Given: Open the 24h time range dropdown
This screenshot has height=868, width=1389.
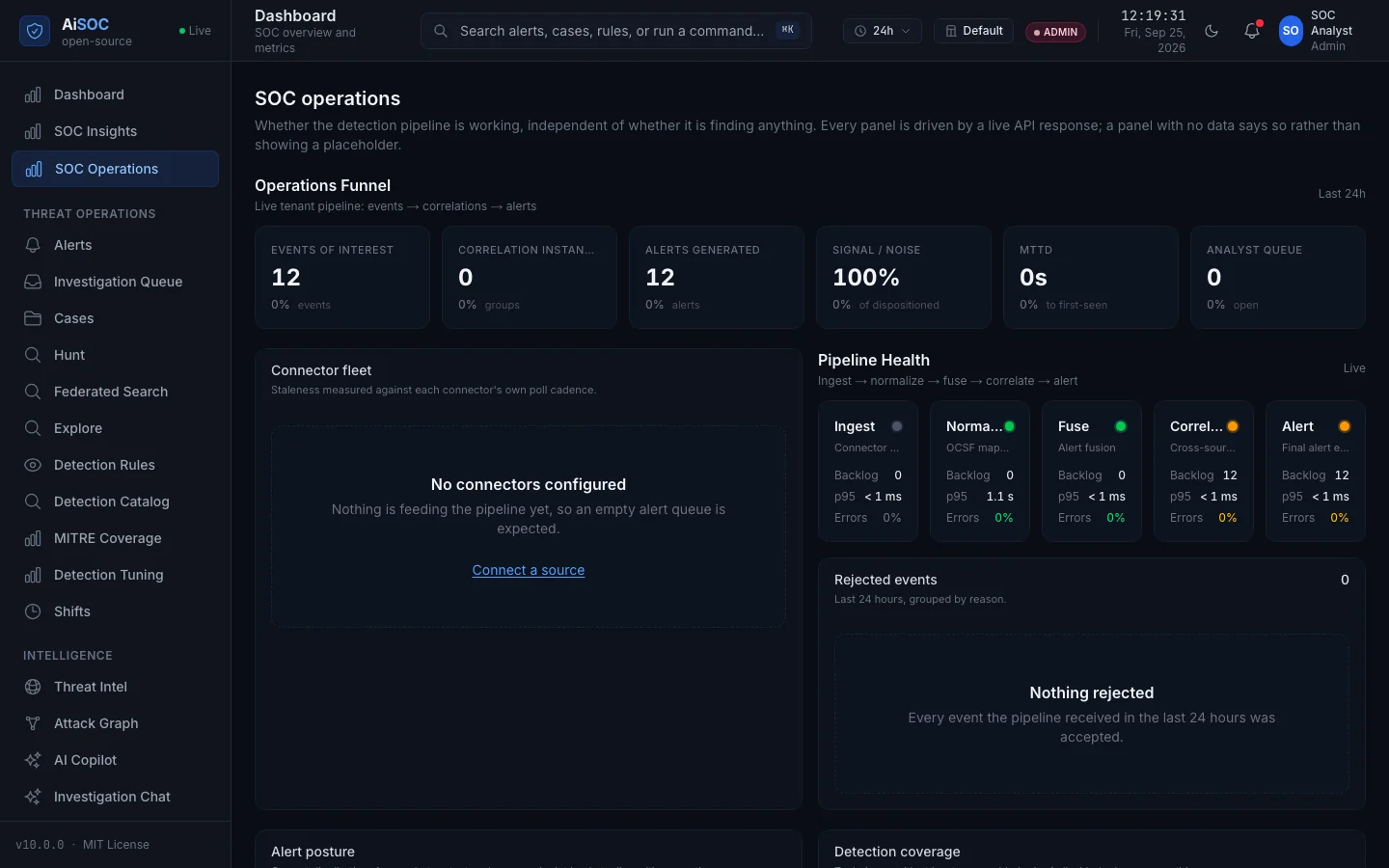Looking at the screenshot, I should click(x=883, y=31).
